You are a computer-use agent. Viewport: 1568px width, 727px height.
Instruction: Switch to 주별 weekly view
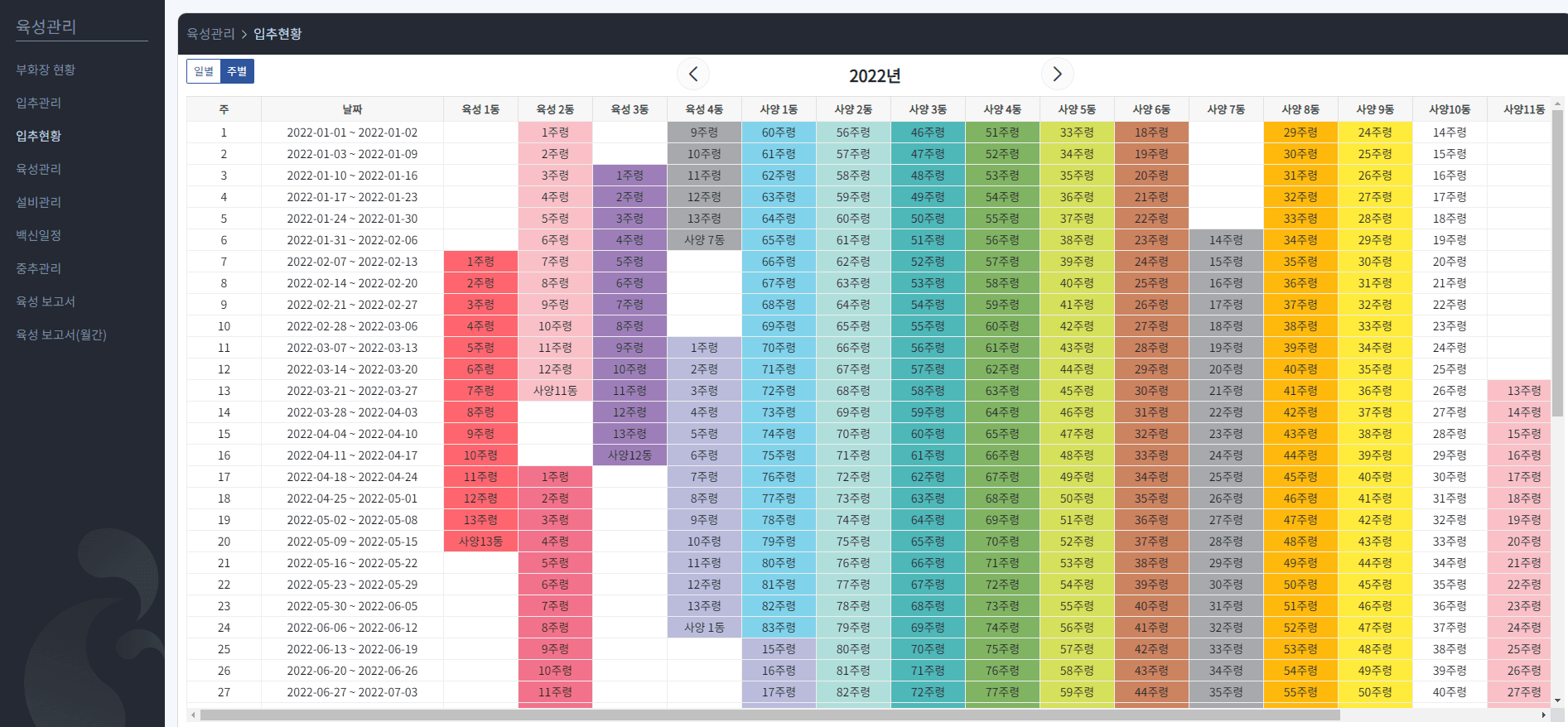(x=237, y=71)
